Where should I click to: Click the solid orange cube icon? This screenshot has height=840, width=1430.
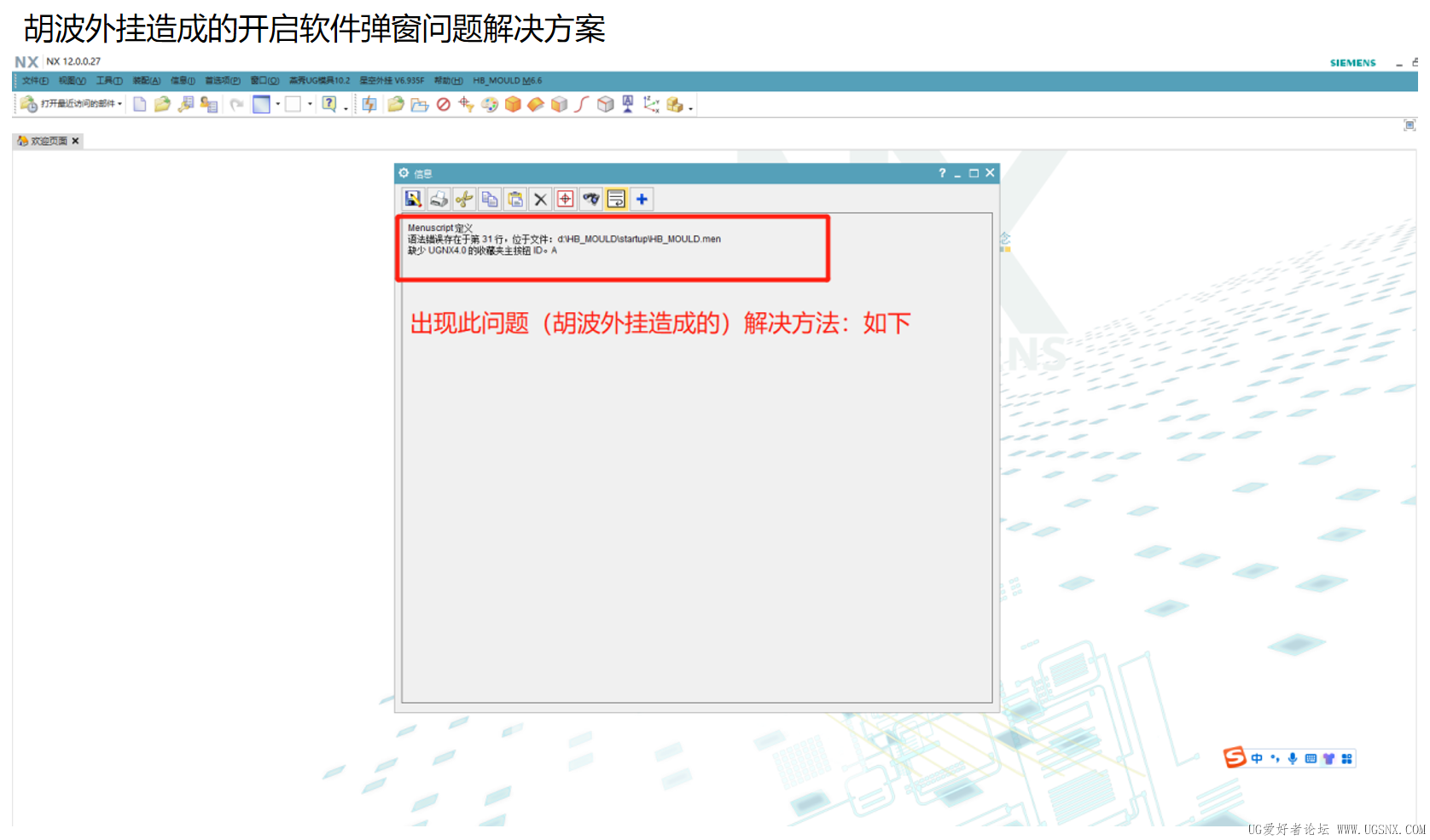pos(513,104)
